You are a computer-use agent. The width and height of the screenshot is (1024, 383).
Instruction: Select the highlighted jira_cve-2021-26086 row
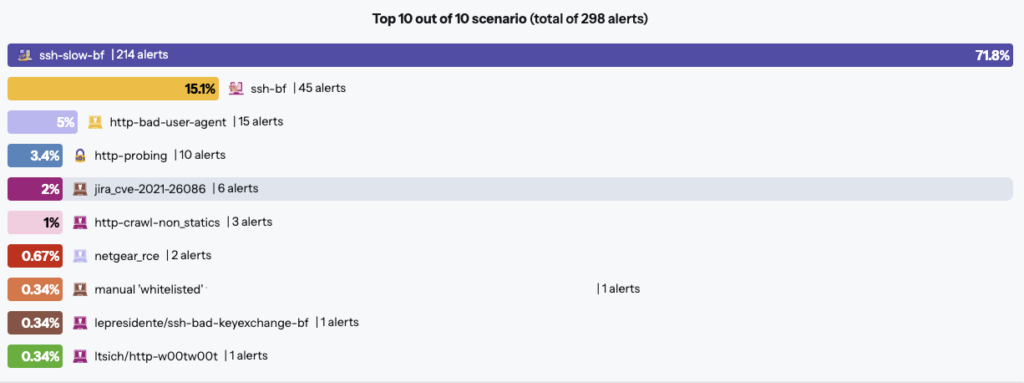tap(510, 188)
